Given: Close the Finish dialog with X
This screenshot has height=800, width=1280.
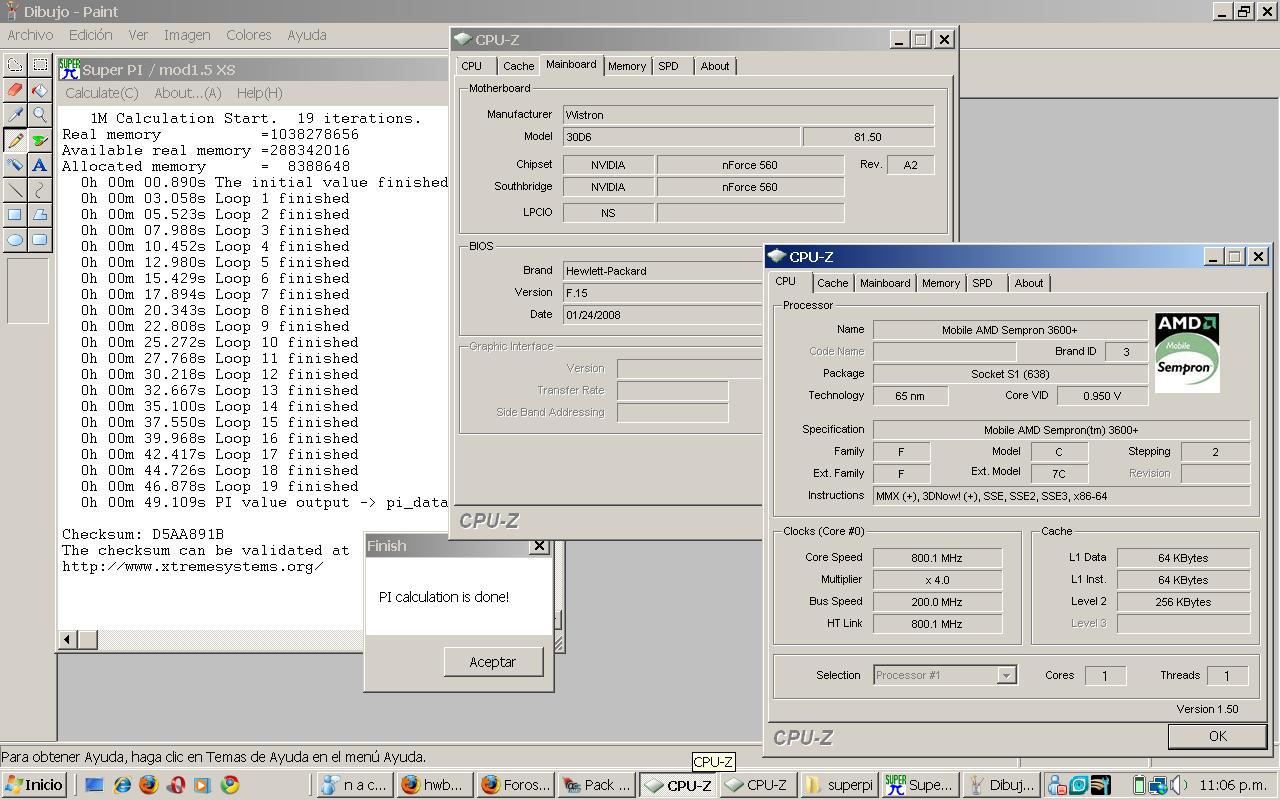Looking at the screenshot, I should pos(539,546).
